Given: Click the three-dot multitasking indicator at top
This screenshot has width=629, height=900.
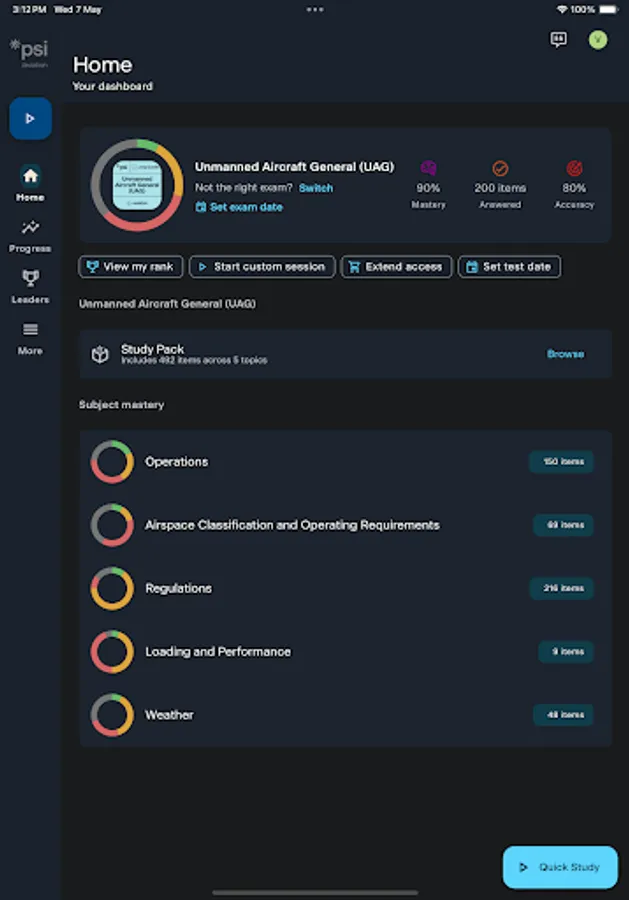Looking at the screenshot, I should pyautogui.click(x=314, y=10).
